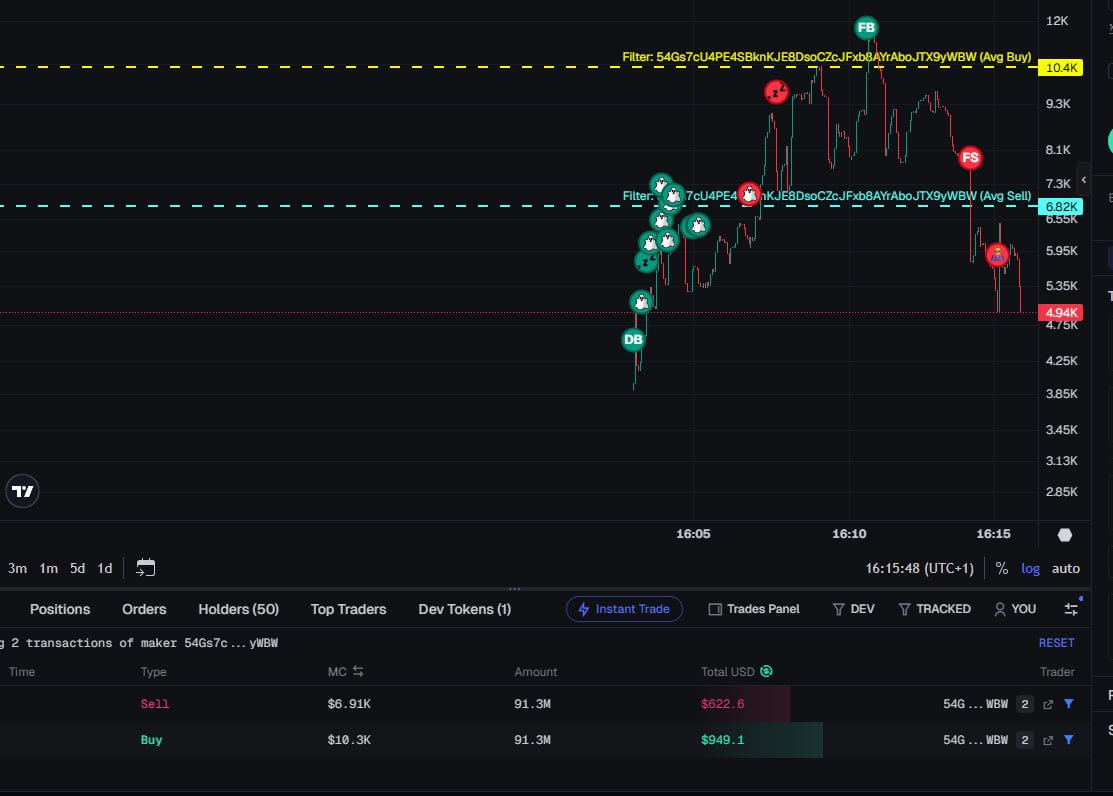
Task: Click the red 4.94K current price label
Action: 1060,312
